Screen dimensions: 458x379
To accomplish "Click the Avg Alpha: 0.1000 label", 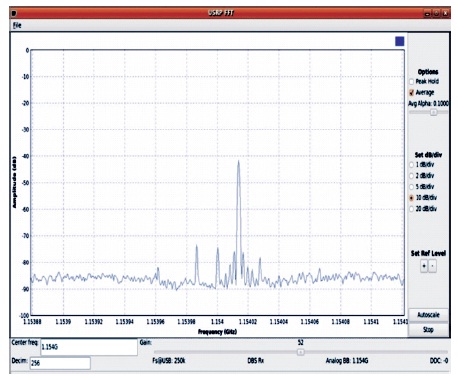I will tap(428, 104).
